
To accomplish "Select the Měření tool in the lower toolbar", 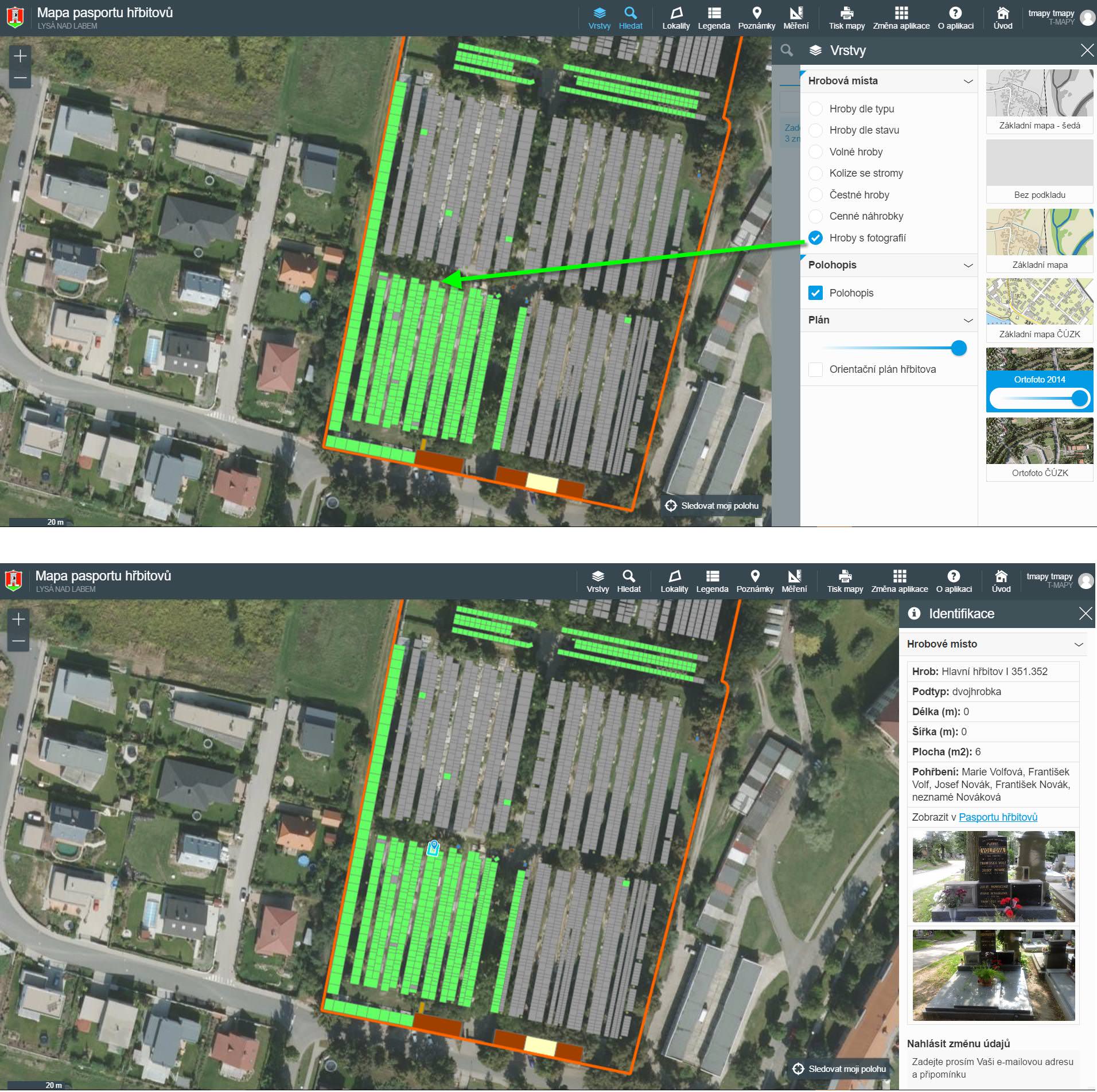I will coord(794,581).
